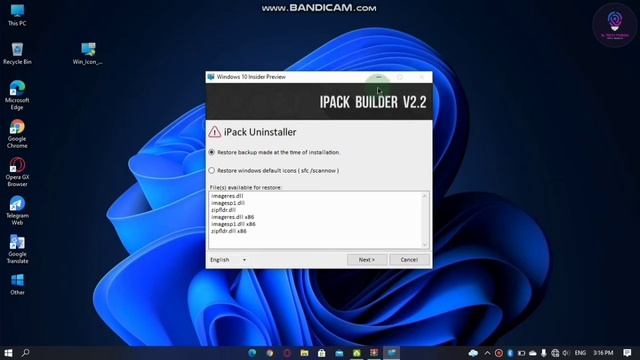640x360 pixels.
Task: Select zipfldr.dll x86 in the list
Action: [x=229, y=231]
